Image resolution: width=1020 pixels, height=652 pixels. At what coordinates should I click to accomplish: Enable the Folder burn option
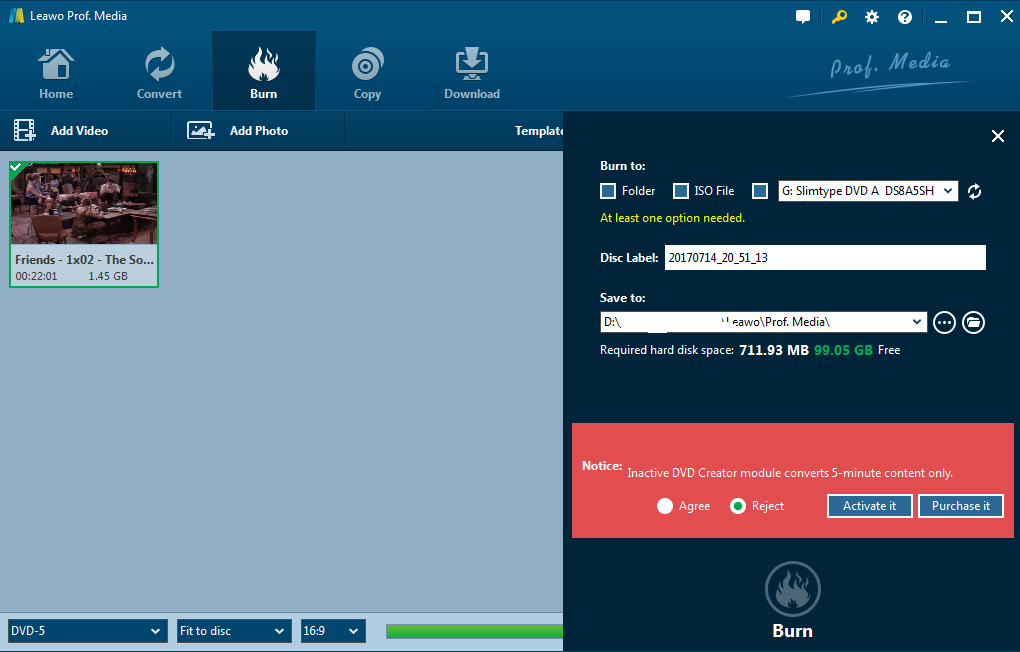coord(608,191)
